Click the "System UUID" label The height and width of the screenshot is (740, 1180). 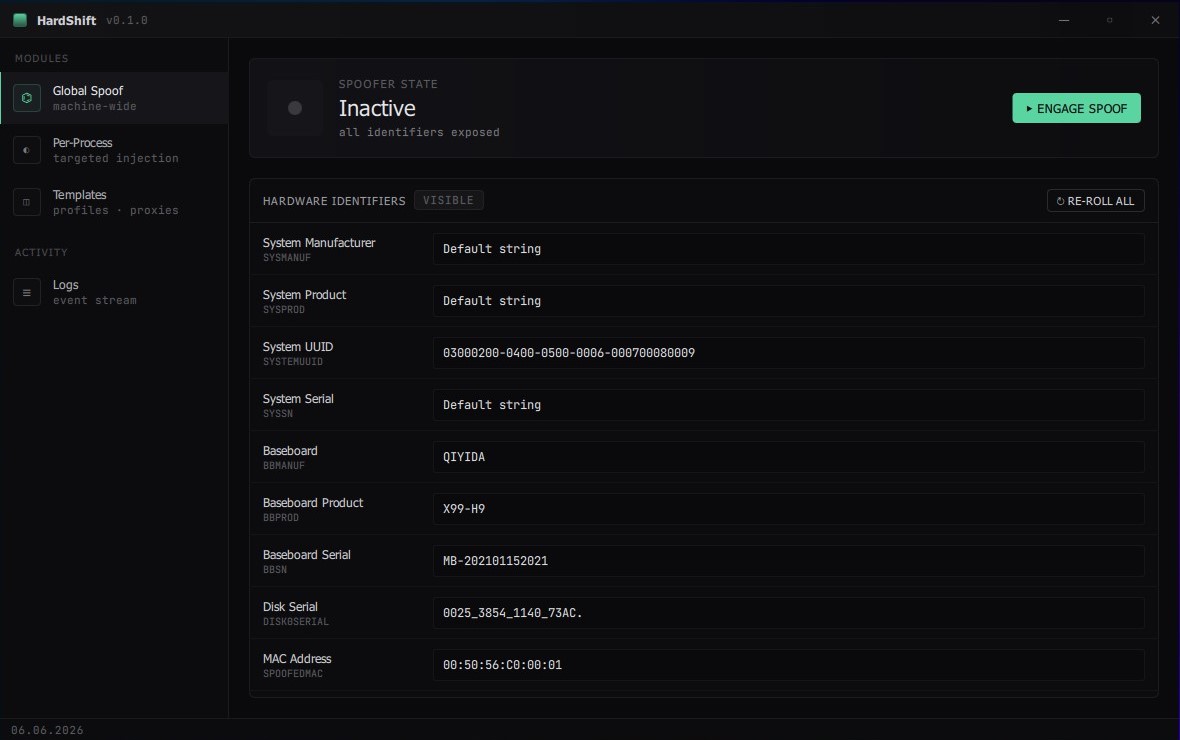pyautogui.click(x=298, y=346)
